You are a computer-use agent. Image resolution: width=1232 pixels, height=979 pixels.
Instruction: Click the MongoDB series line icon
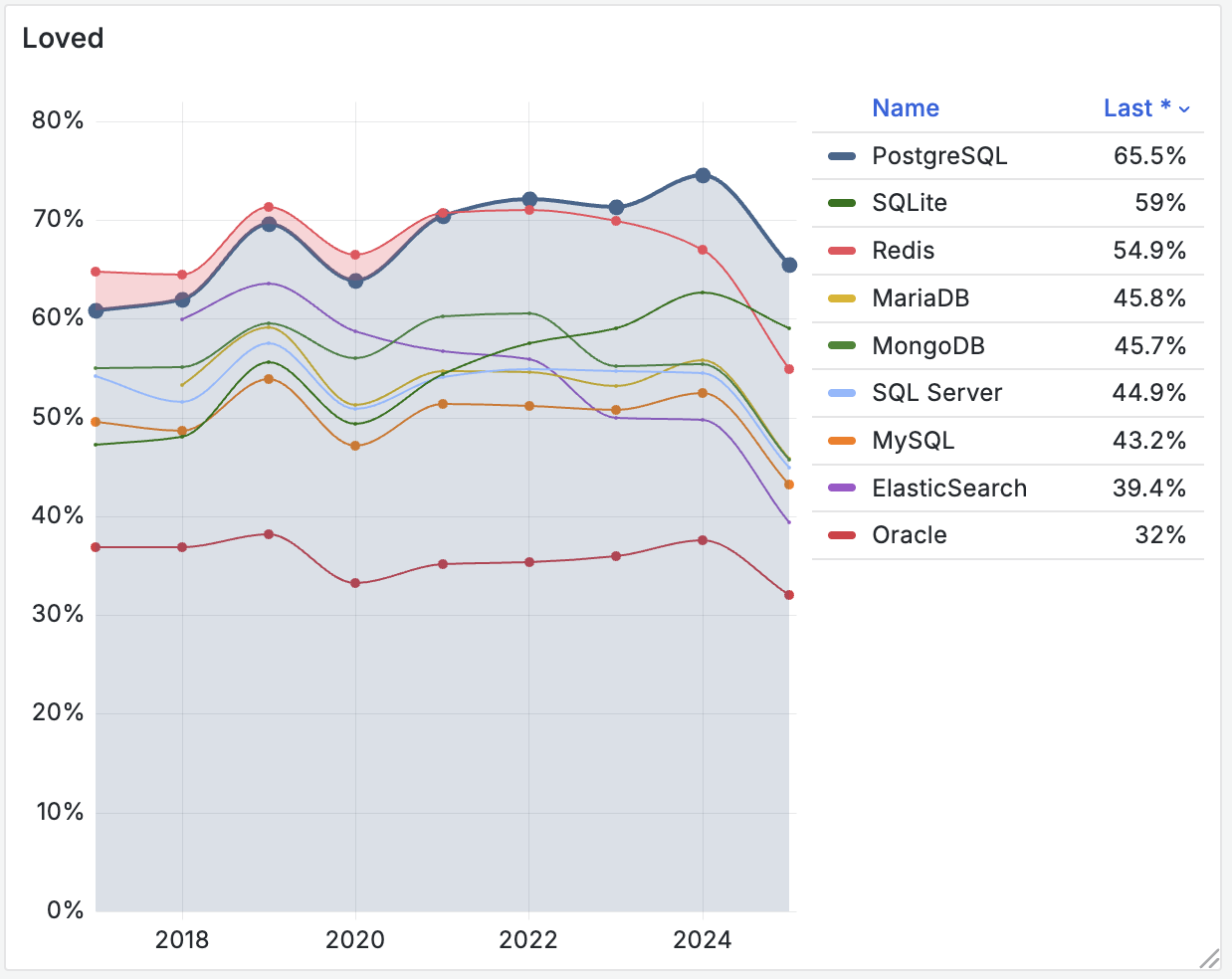click(841, 345)
